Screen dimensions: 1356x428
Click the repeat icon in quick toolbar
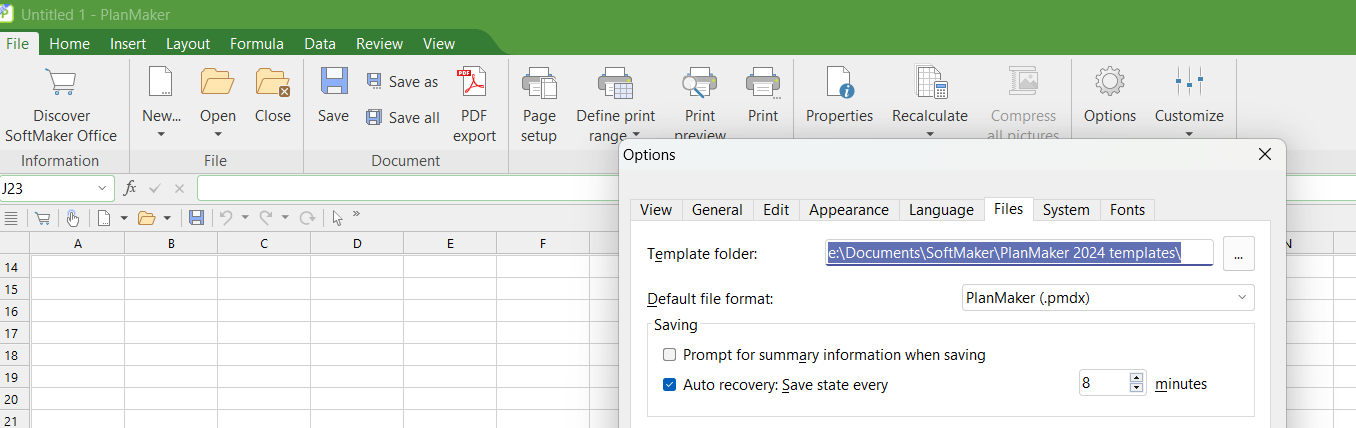point(308,218)
